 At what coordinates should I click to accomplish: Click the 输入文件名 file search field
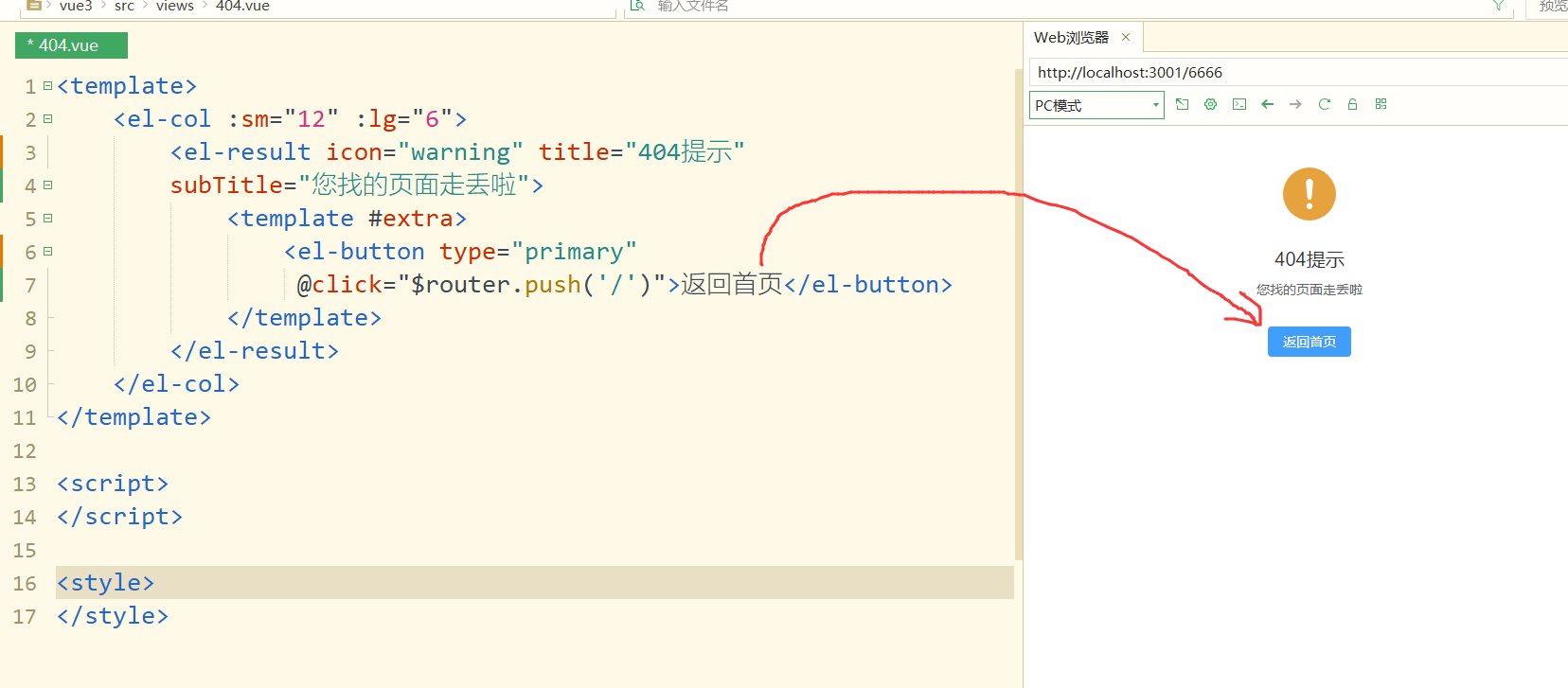(x=1070, y=7)
